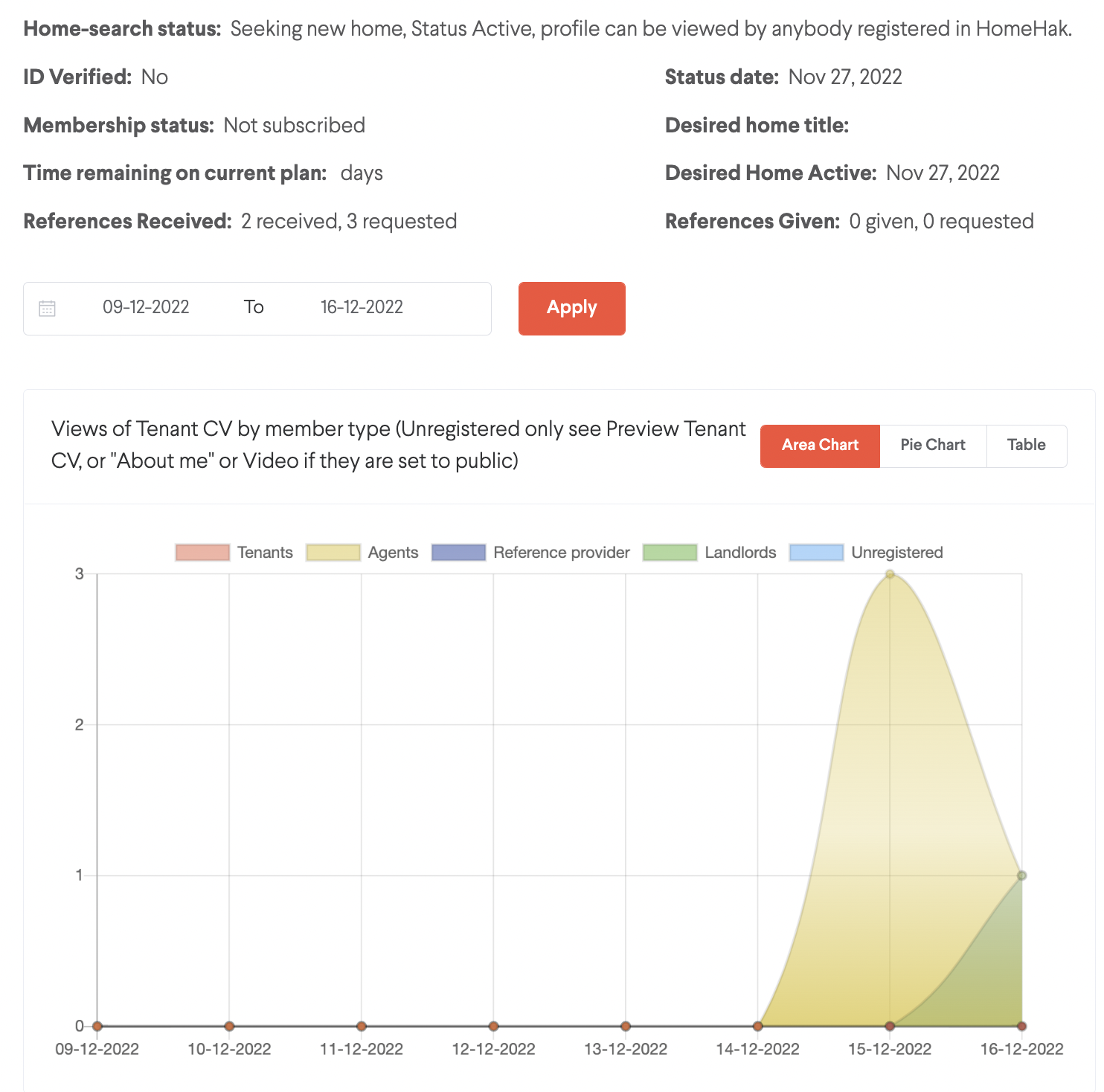Toggle the Reference provider legend swatch
Image resolution: width=1104 pixels, height=1092 pixels.
pos(458,553)
